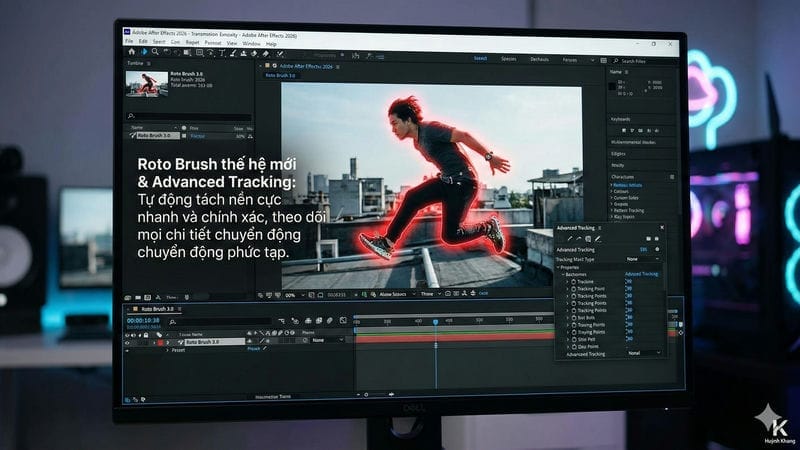Open the viewer magnification dropdown
Screen dimensions: 800x450
[x=294, y=295]
